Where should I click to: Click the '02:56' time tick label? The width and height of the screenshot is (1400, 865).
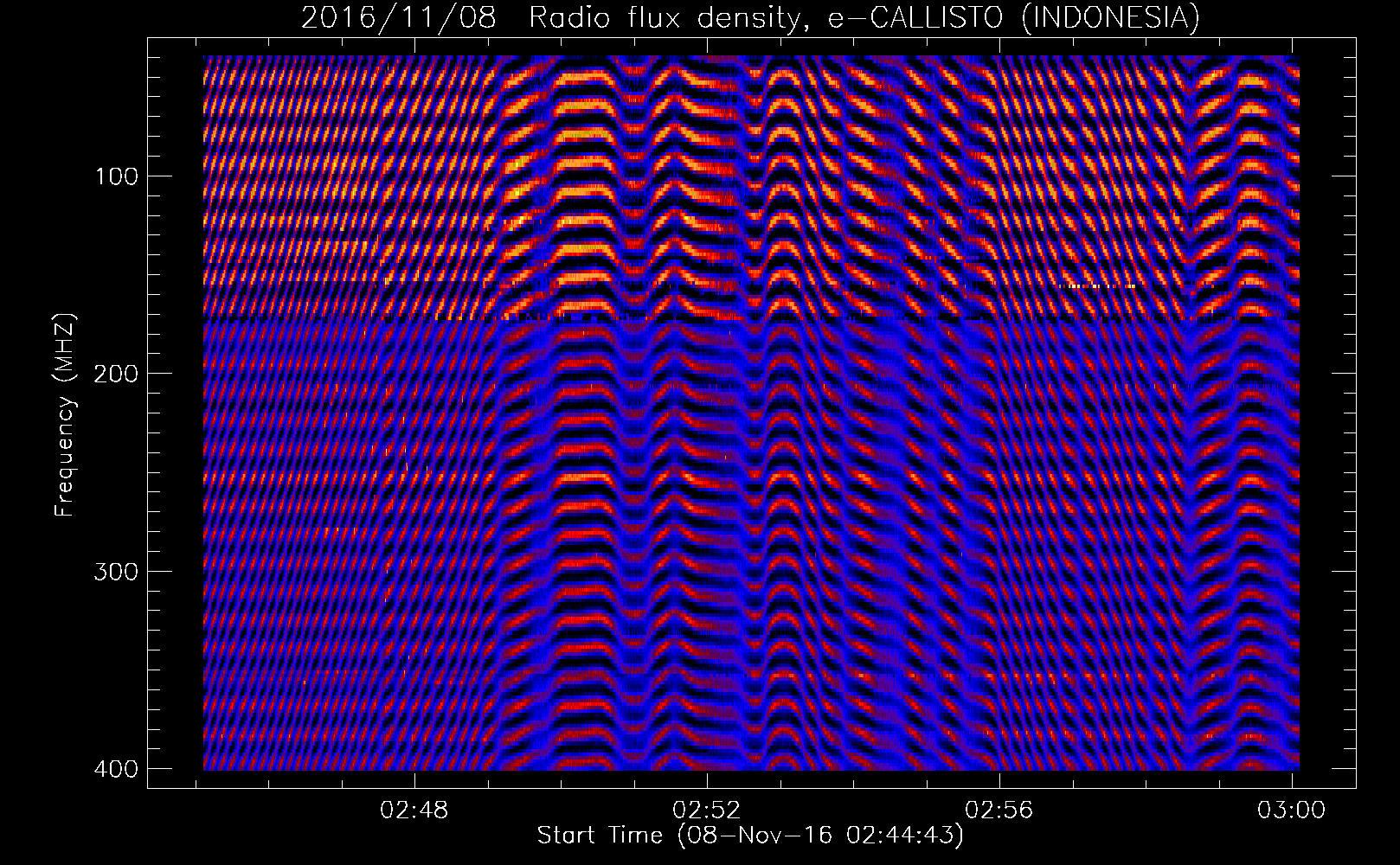pos(1000,811)
